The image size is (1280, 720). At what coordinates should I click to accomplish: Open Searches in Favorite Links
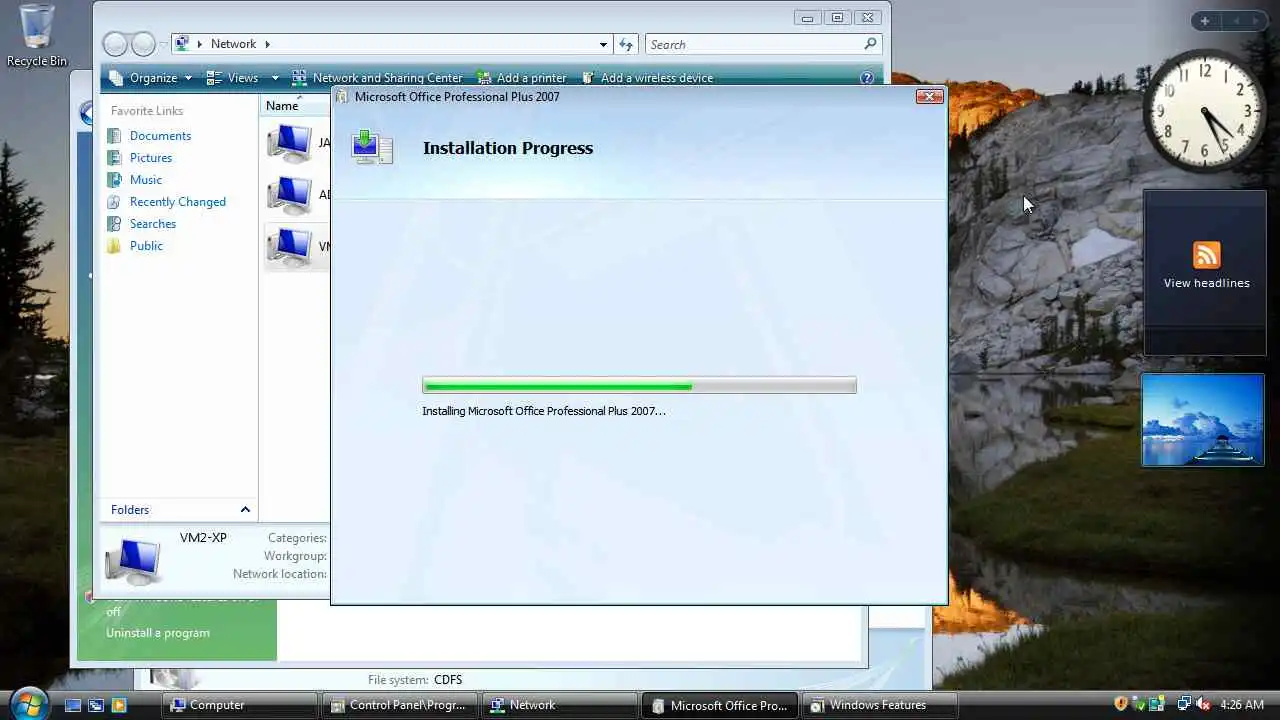[153, 224]
